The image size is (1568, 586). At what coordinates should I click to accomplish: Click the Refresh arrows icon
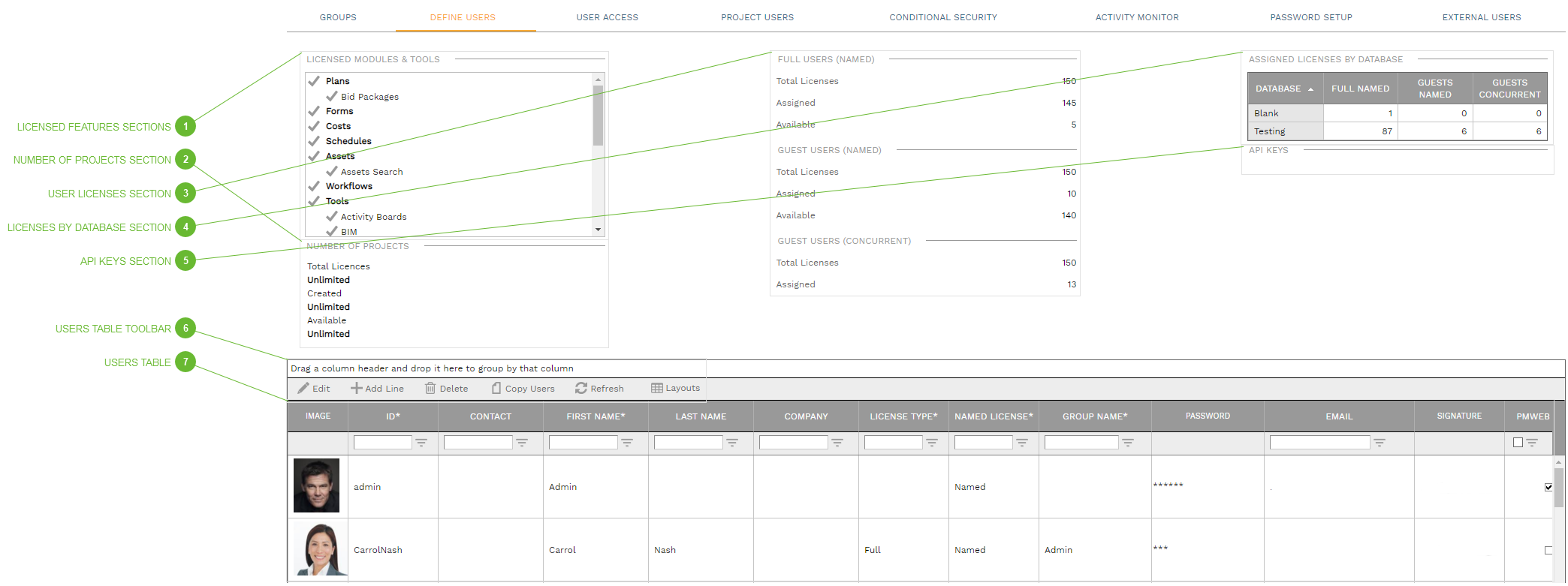[581, 389]
